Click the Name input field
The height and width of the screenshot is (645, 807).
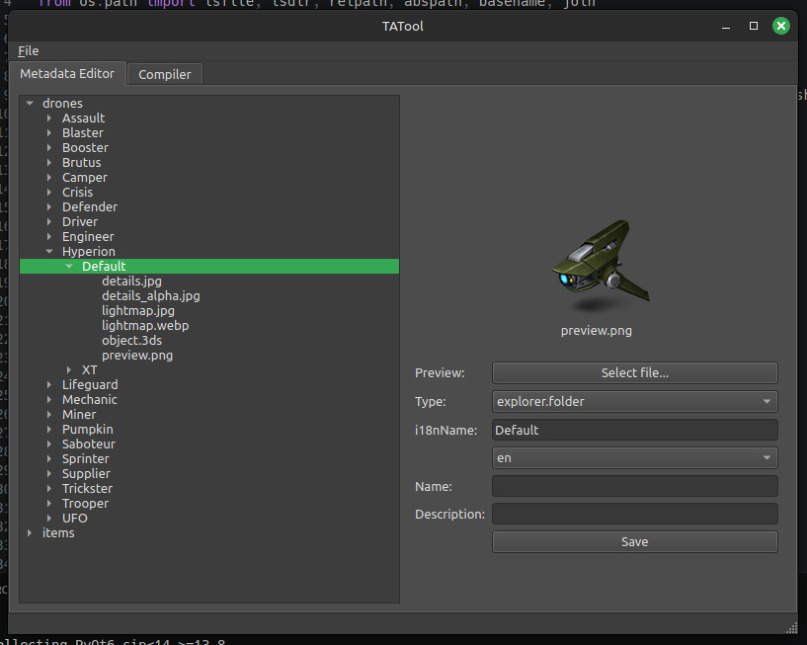634,486
